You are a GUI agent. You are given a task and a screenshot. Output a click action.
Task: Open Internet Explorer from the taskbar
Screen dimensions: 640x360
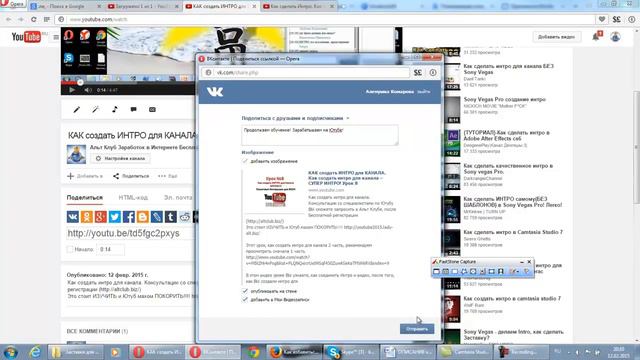35,352
